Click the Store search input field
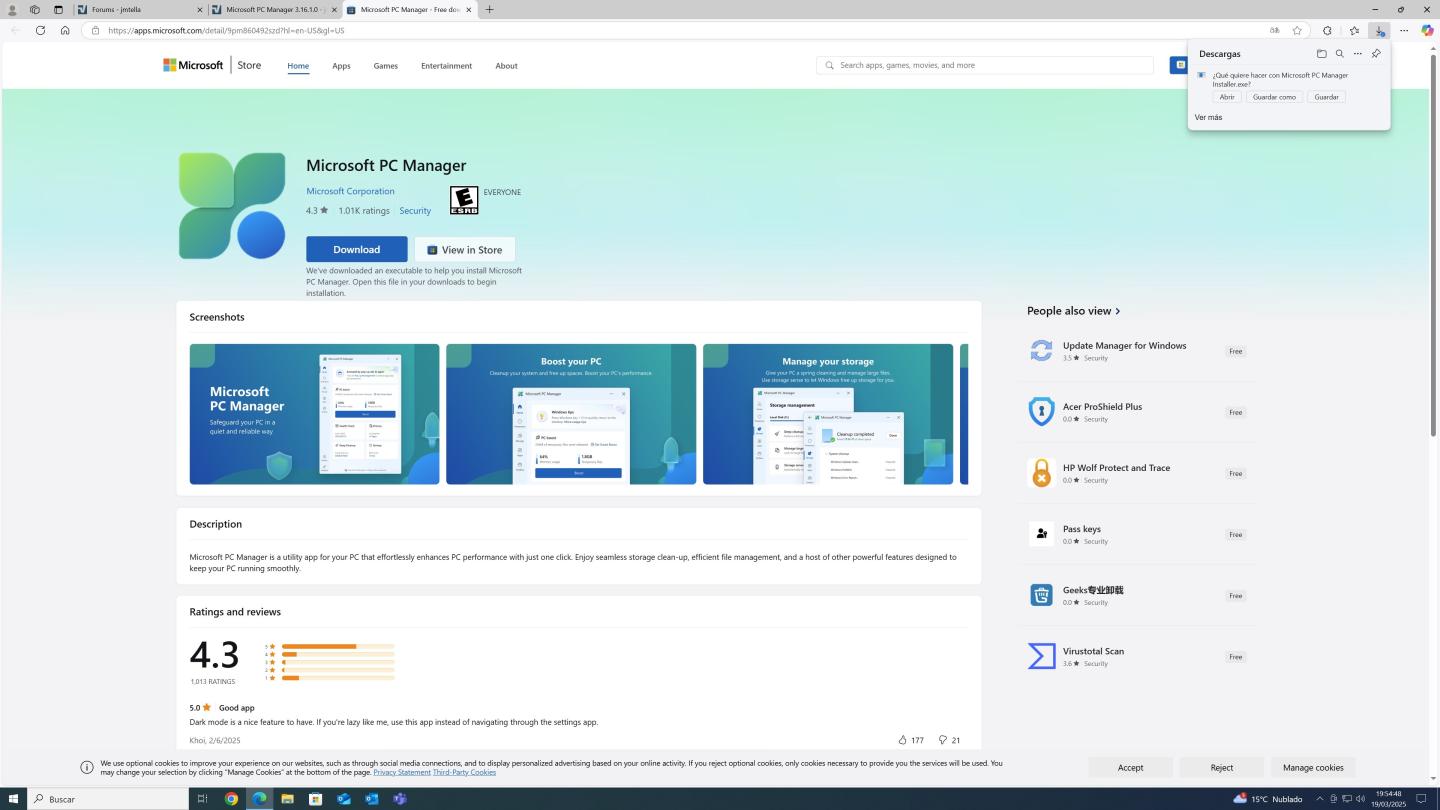This screenshot has height=810, width=1440. 990,65
